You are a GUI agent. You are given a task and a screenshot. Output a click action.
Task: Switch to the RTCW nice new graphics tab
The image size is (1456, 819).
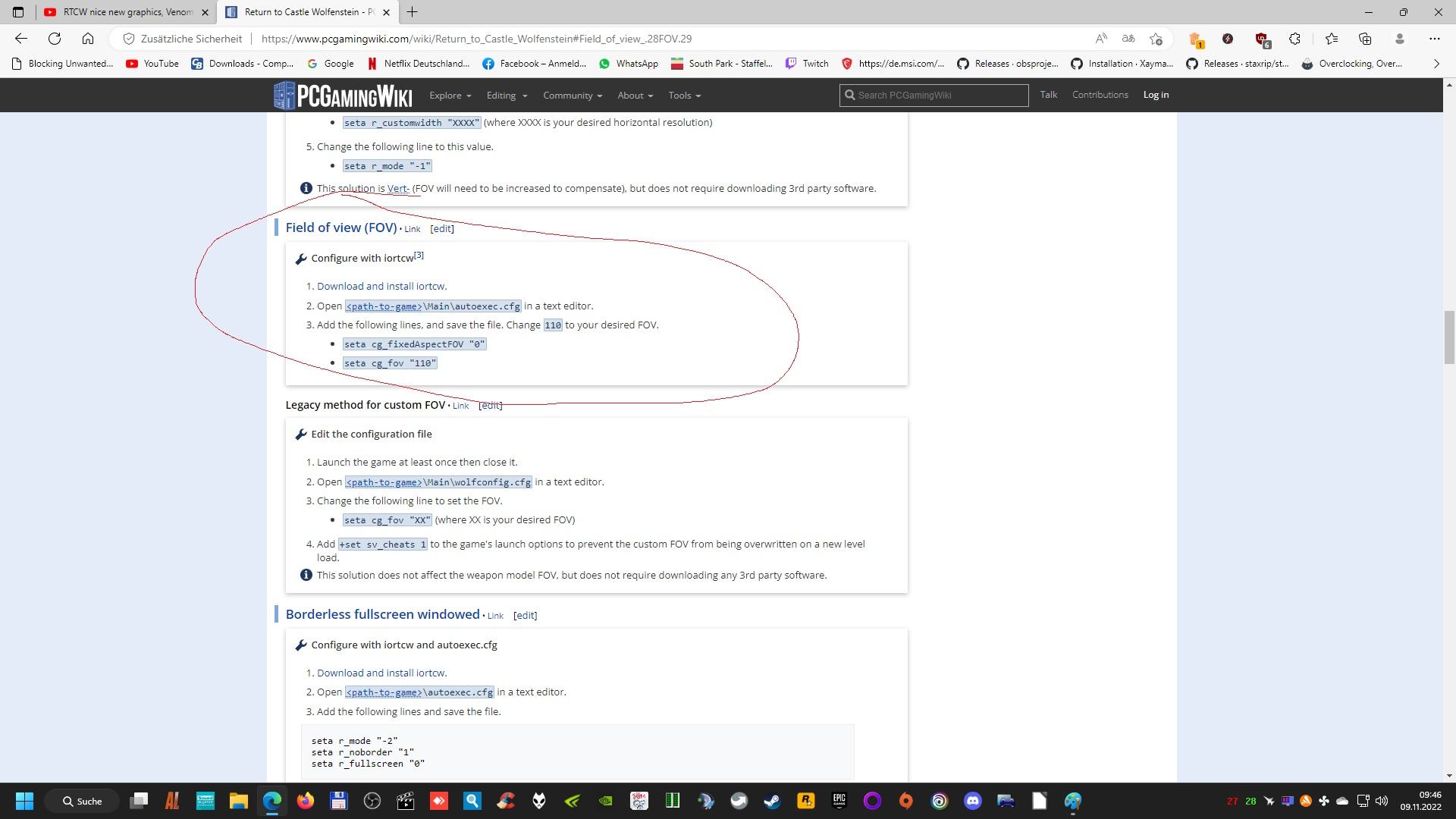tap(126, 12)
